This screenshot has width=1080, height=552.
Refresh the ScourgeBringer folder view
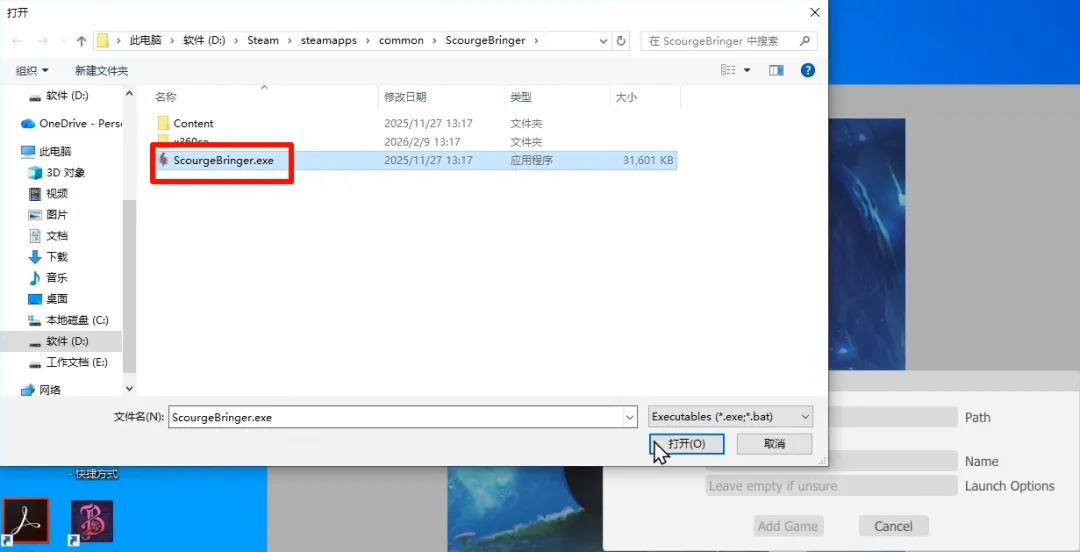(621, 41)
